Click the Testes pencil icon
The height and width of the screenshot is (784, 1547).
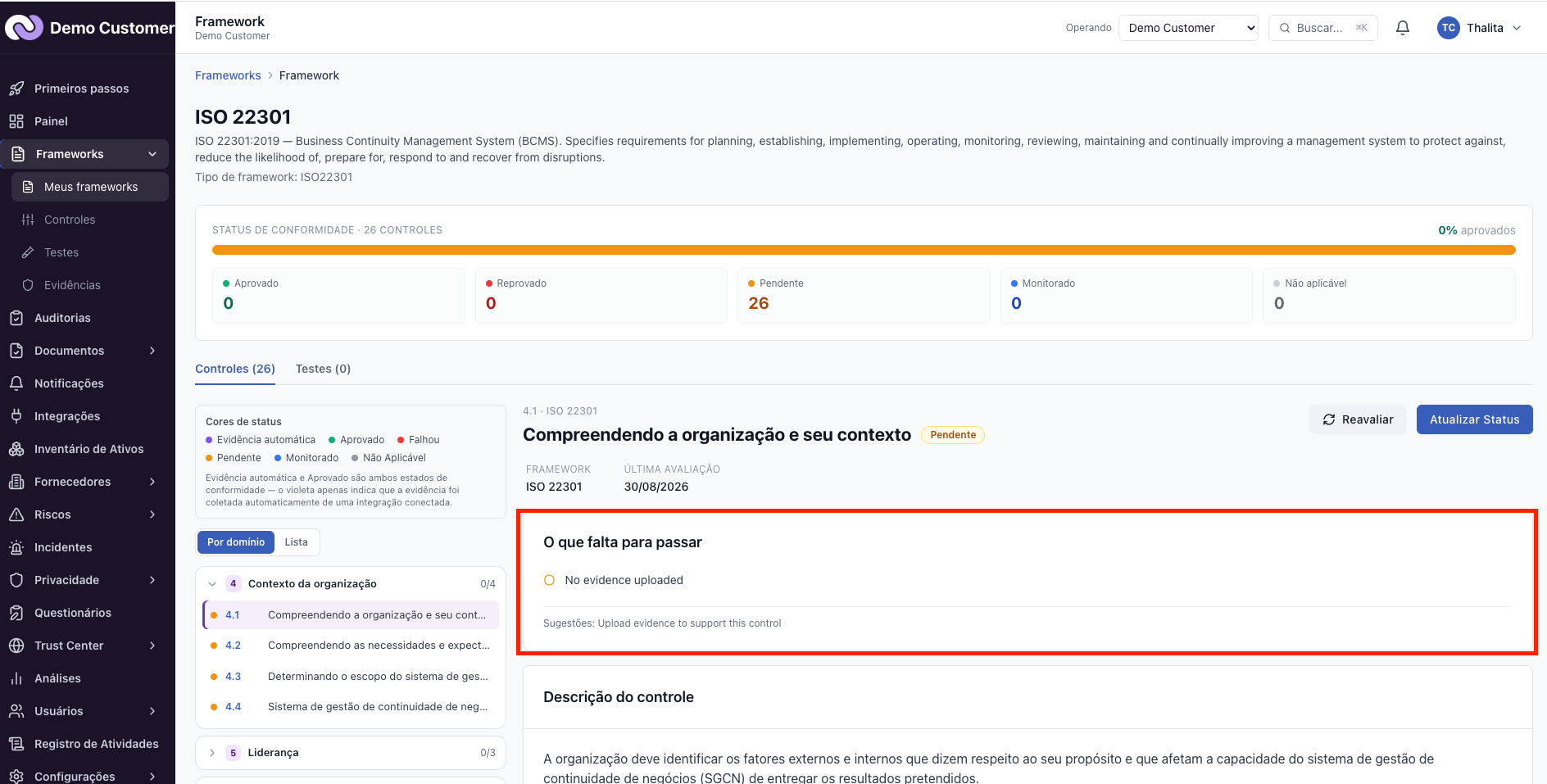[28, 252]
